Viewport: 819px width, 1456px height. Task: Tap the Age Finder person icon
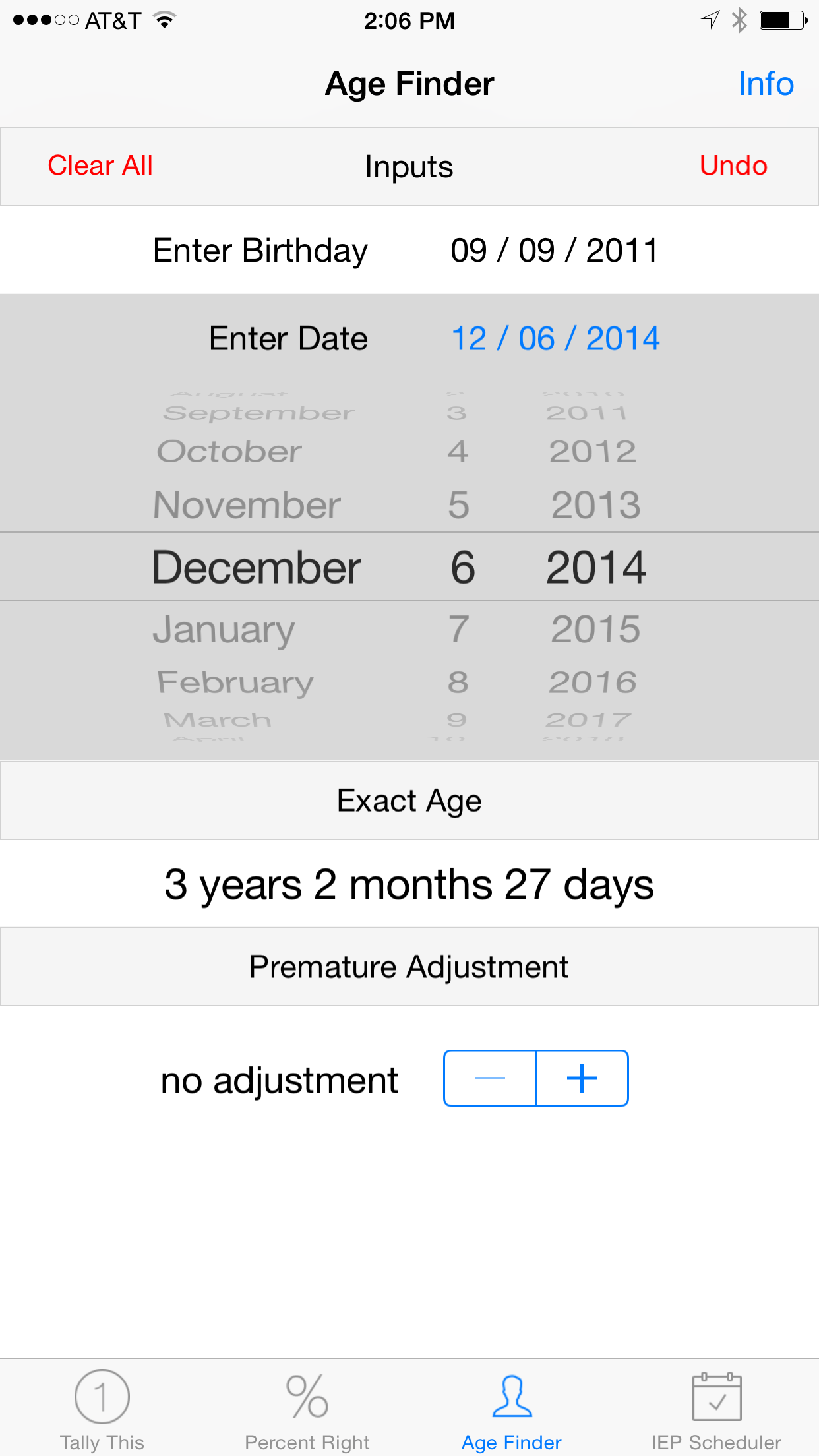(512, 1396)
